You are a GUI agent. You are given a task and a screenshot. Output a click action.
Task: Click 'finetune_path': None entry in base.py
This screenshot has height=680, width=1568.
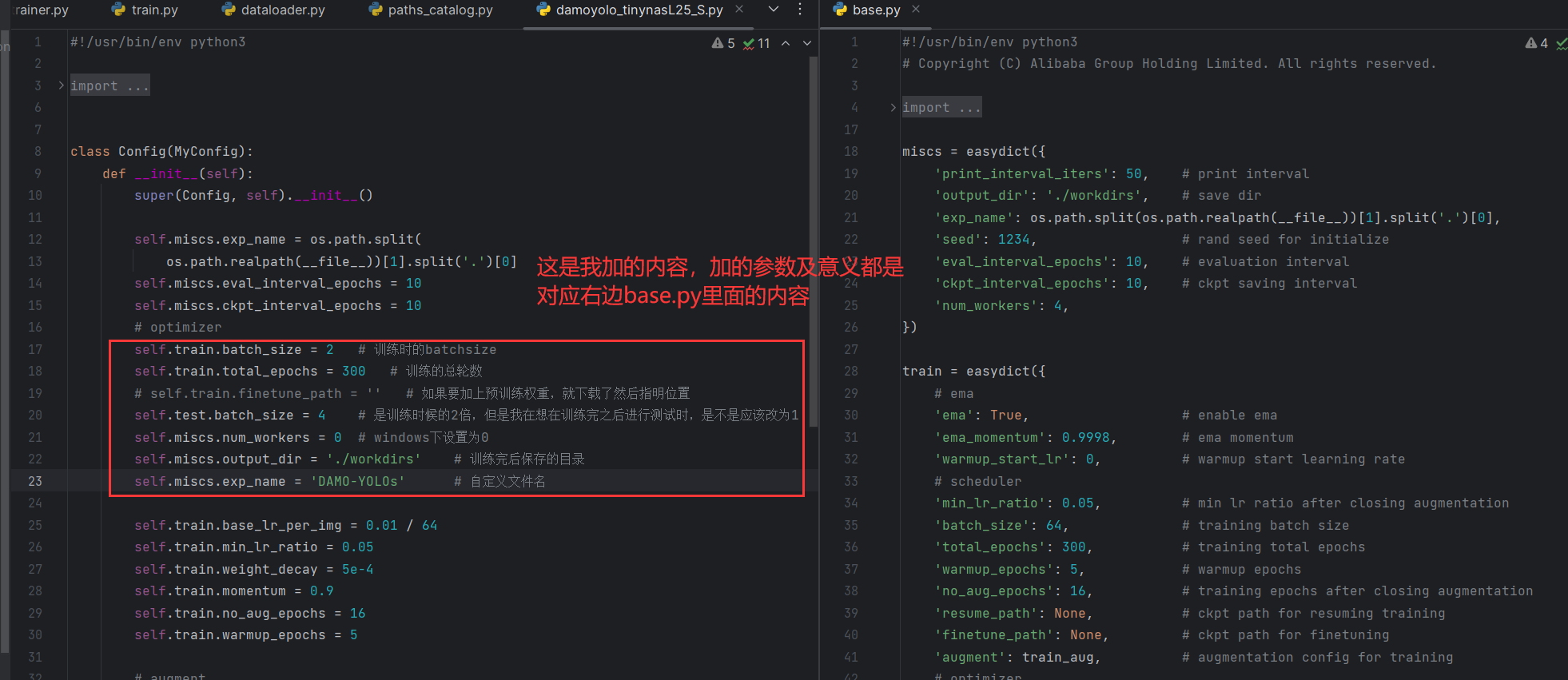1022,634
